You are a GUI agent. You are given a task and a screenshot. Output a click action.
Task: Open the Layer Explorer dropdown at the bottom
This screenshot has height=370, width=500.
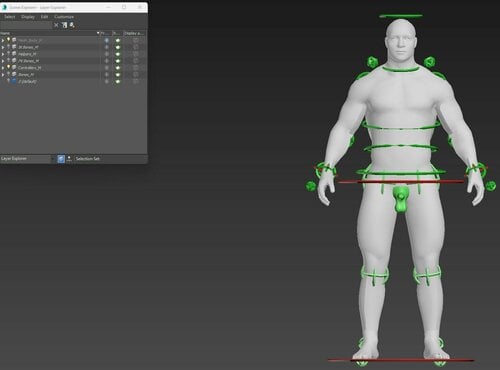point(27,159)
